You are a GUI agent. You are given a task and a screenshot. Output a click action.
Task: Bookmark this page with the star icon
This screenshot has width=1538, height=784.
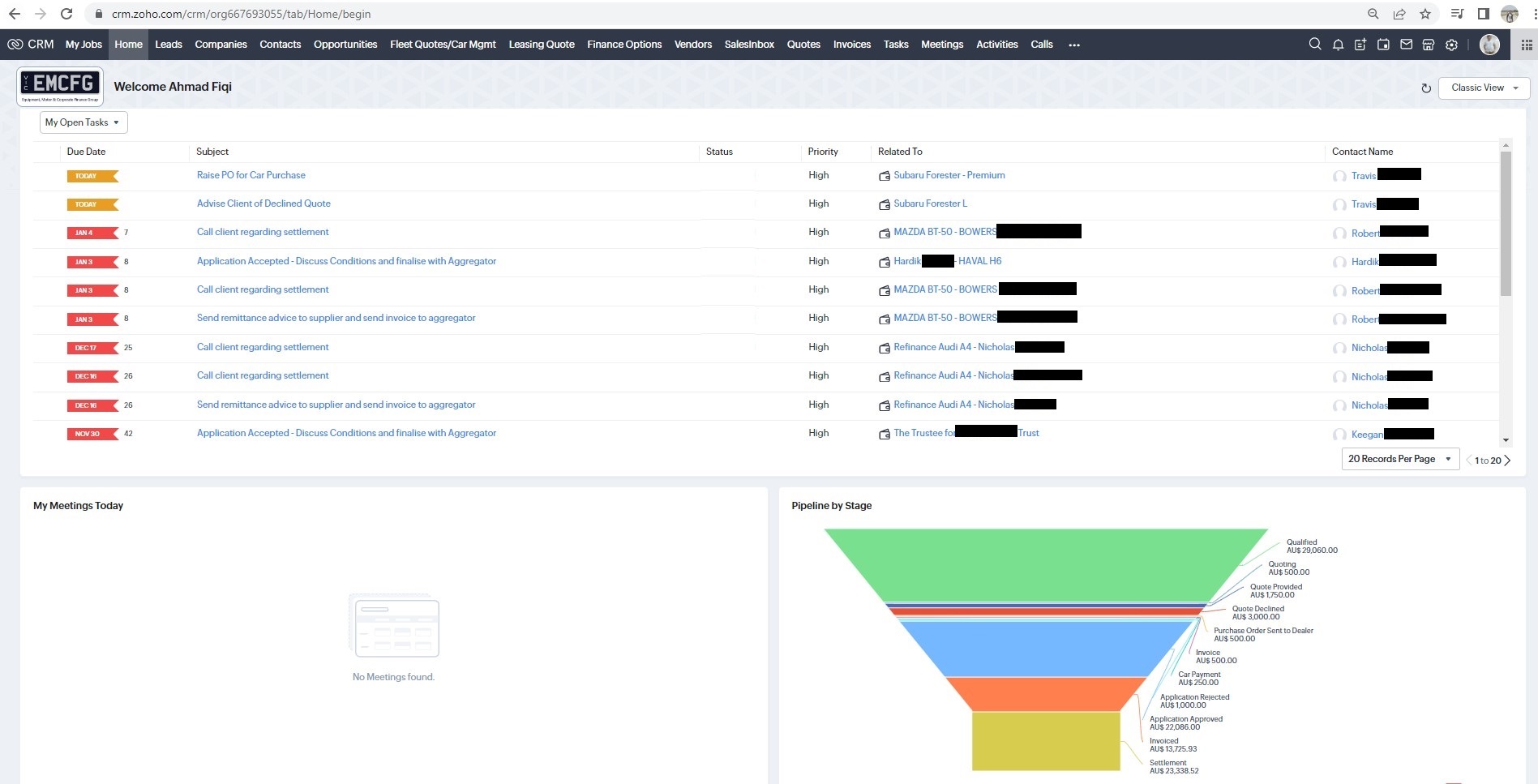tap(1425, 14)
